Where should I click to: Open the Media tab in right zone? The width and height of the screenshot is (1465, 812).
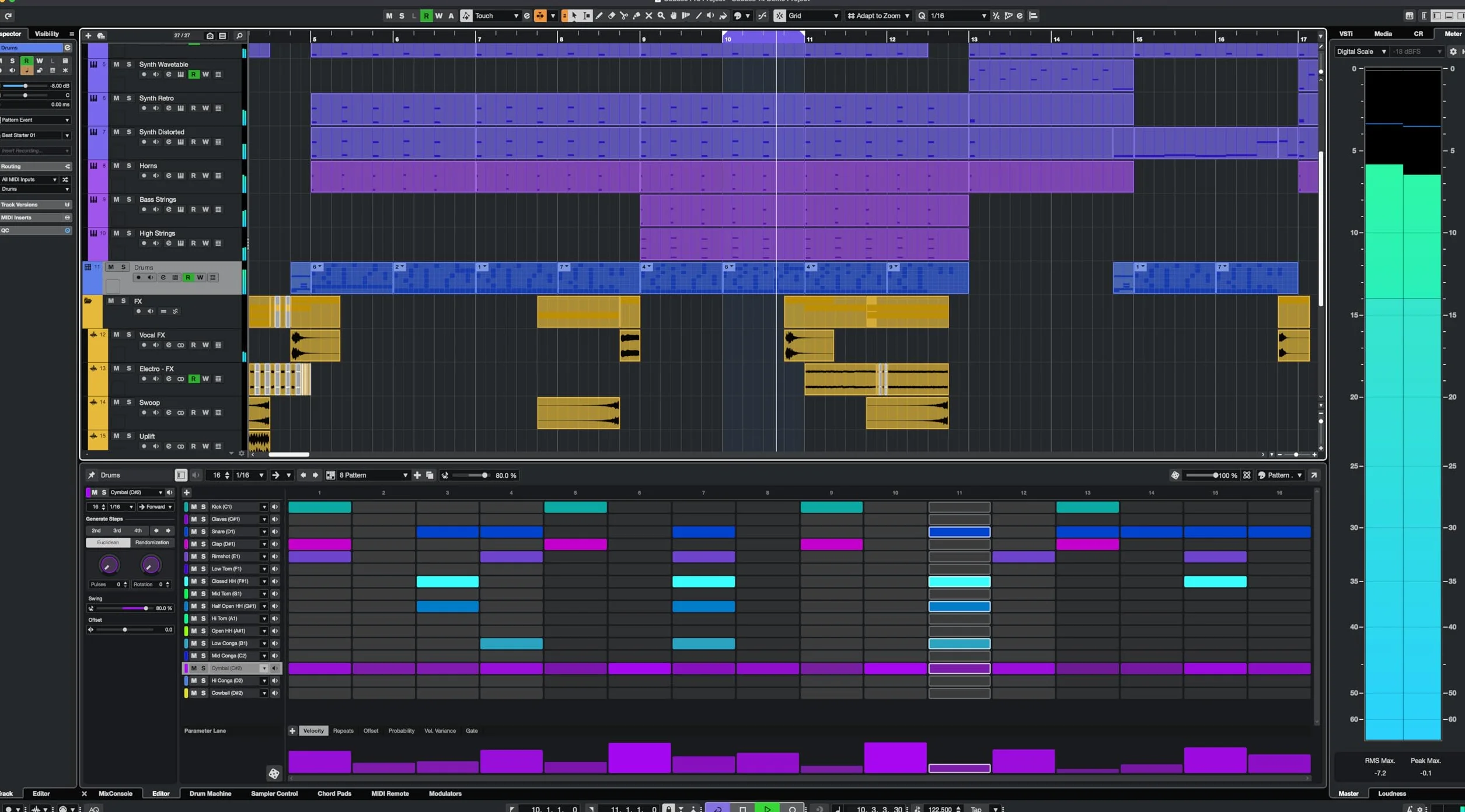[1383, 34]
